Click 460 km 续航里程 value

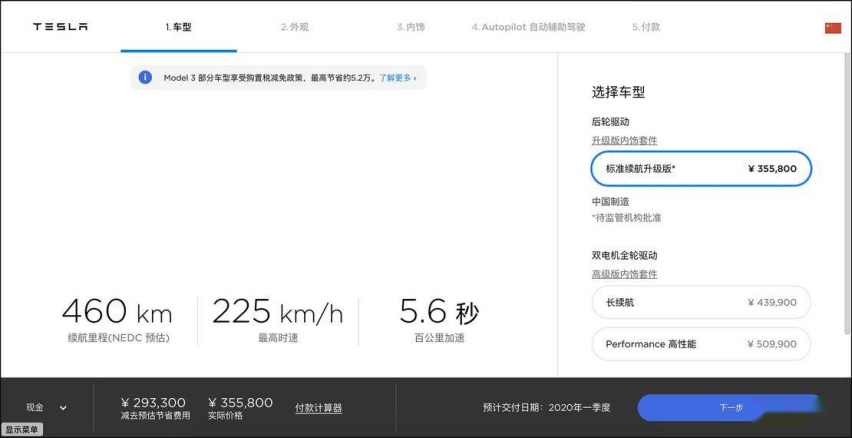pyautogui.click(x=117, y=321)
